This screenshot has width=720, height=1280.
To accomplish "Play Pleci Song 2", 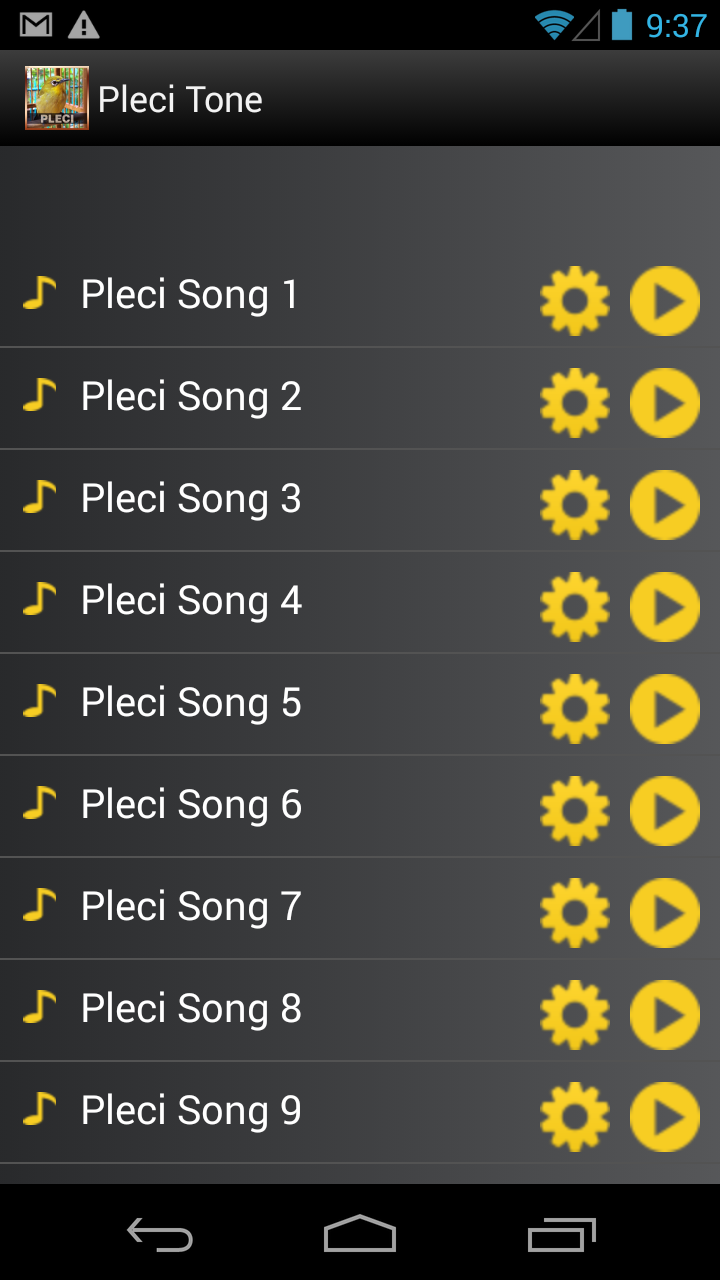I will 665,403.
